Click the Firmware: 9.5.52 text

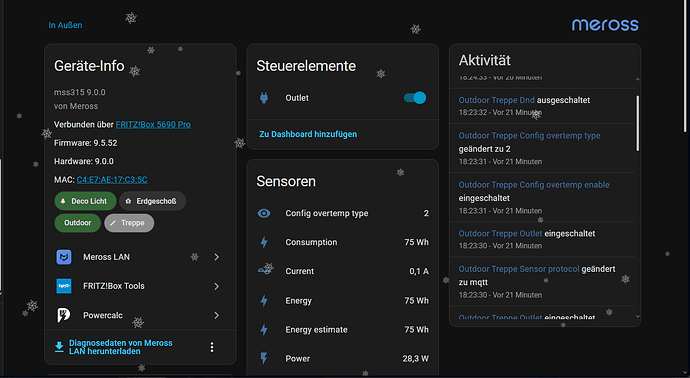(85, 143)
